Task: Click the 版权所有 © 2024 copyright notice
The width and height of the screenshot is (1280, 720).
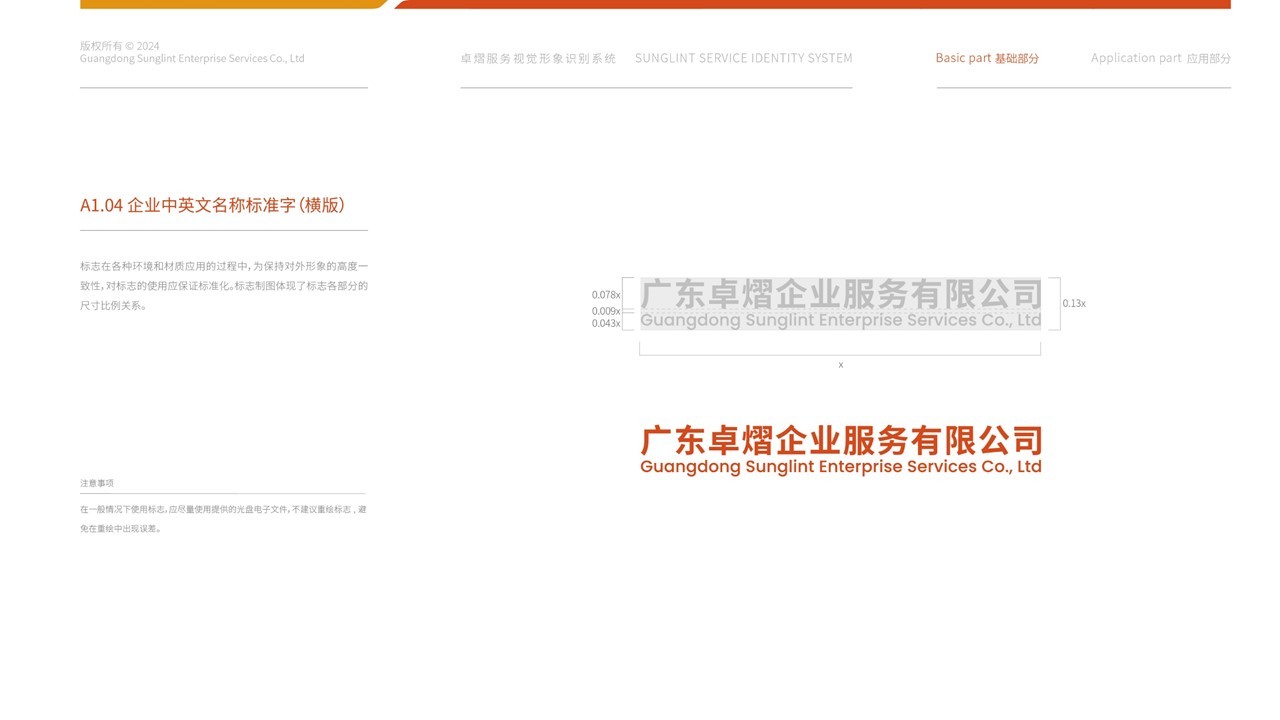Action: (x=192, y=52)
